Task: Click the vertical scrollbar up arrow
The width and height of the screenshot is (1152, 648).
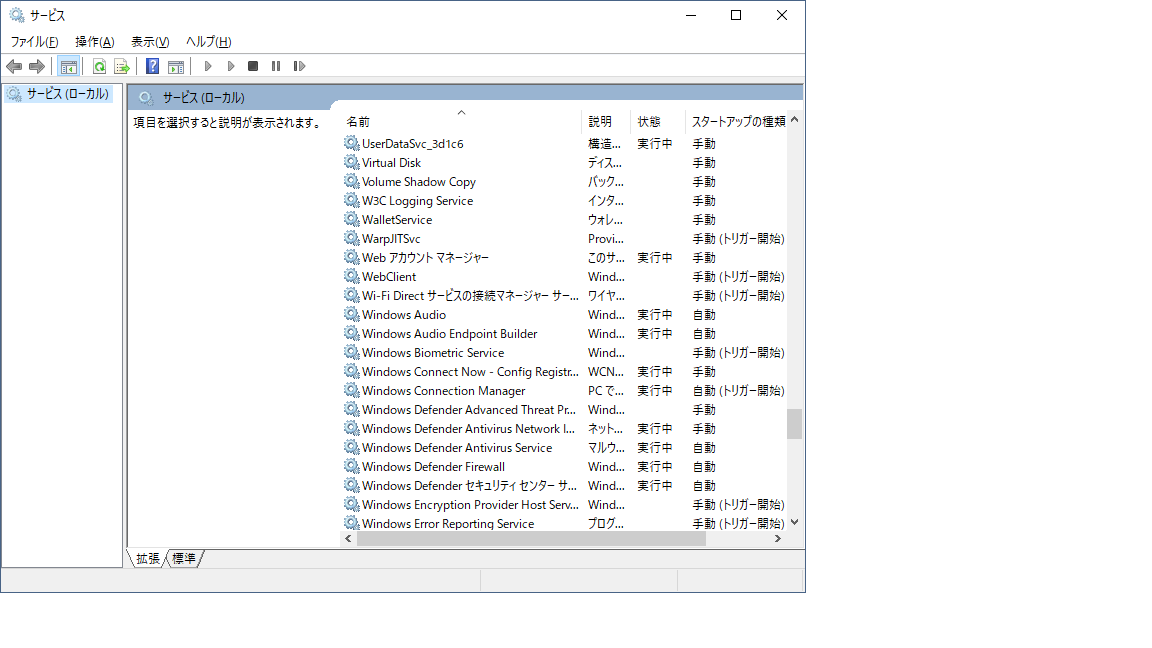Action: tap(794, 120)
